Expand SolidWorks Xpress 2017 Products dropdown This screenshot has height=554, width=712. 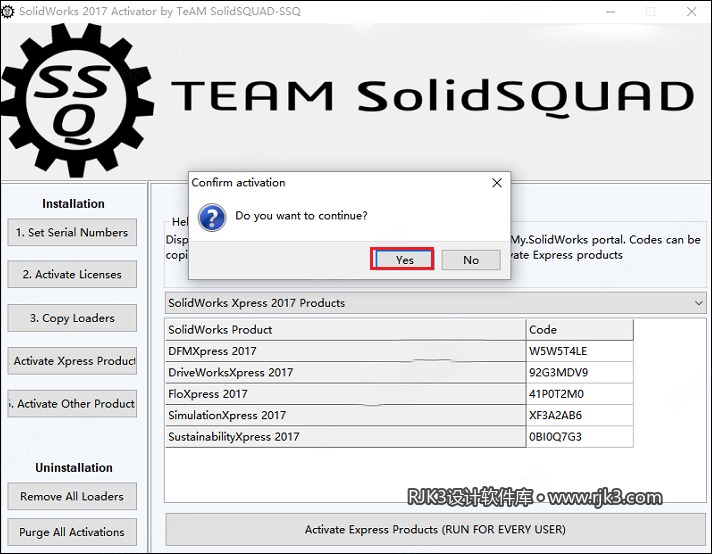(x=435, y=303)
